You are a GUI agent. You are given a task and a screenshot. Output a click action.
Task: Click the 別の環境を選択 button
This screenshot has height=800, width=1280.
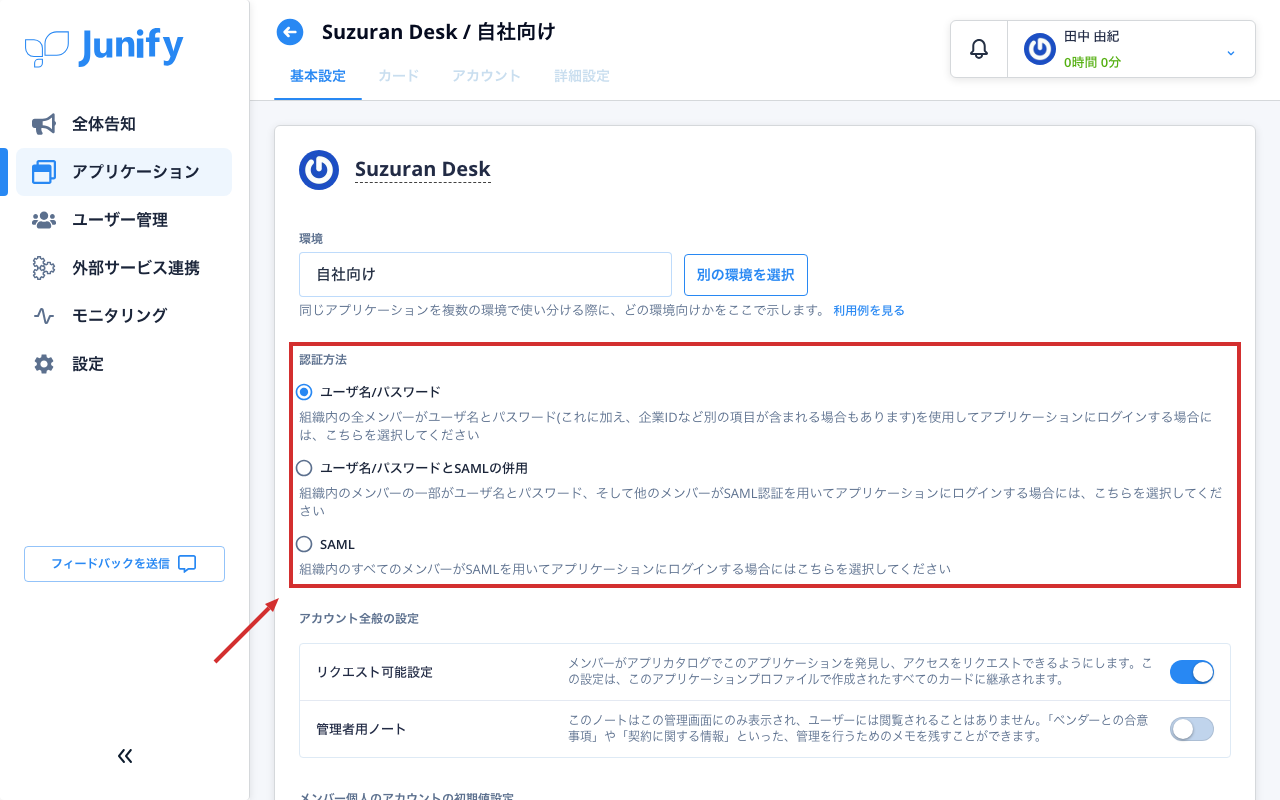pos(746,275)
